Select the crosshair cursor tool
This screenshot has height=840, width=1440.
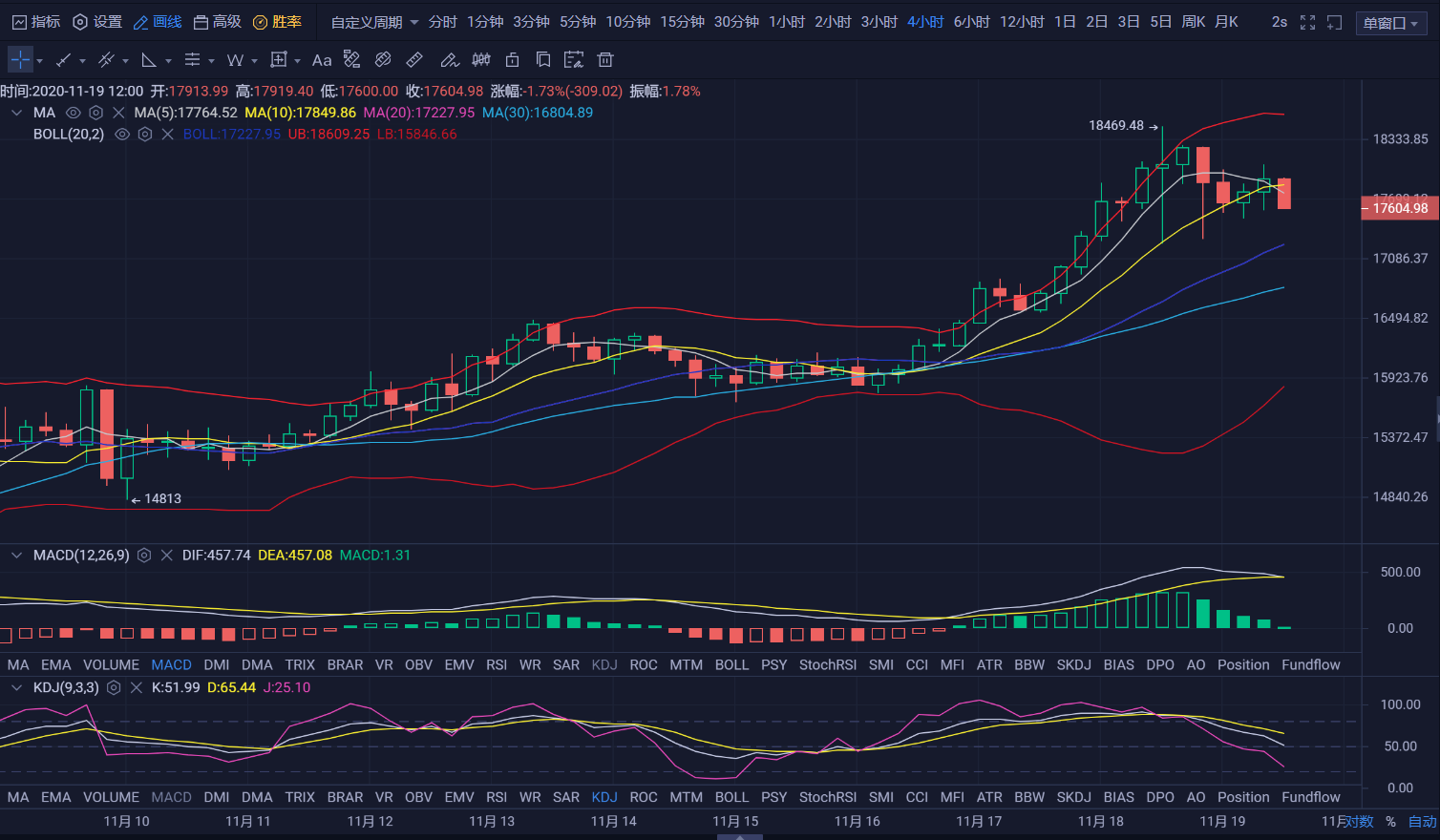[20, 60]
